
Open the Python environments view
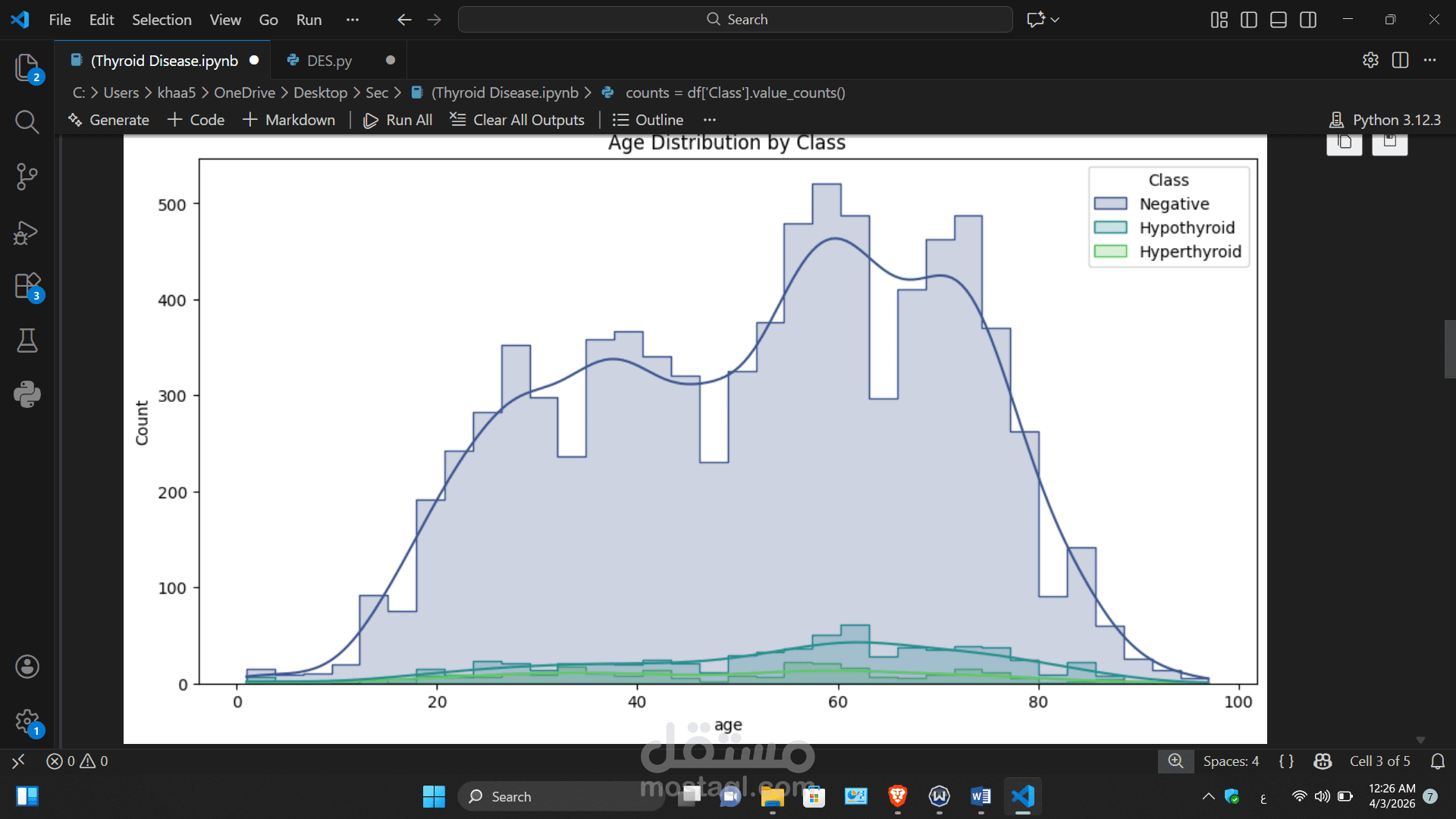pos(27,394)
